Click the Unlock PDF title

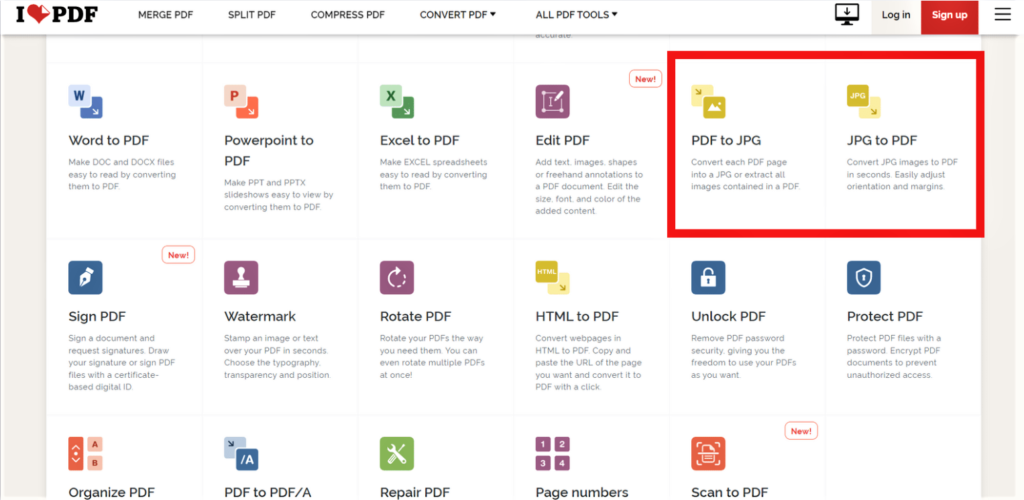point(728,317)
